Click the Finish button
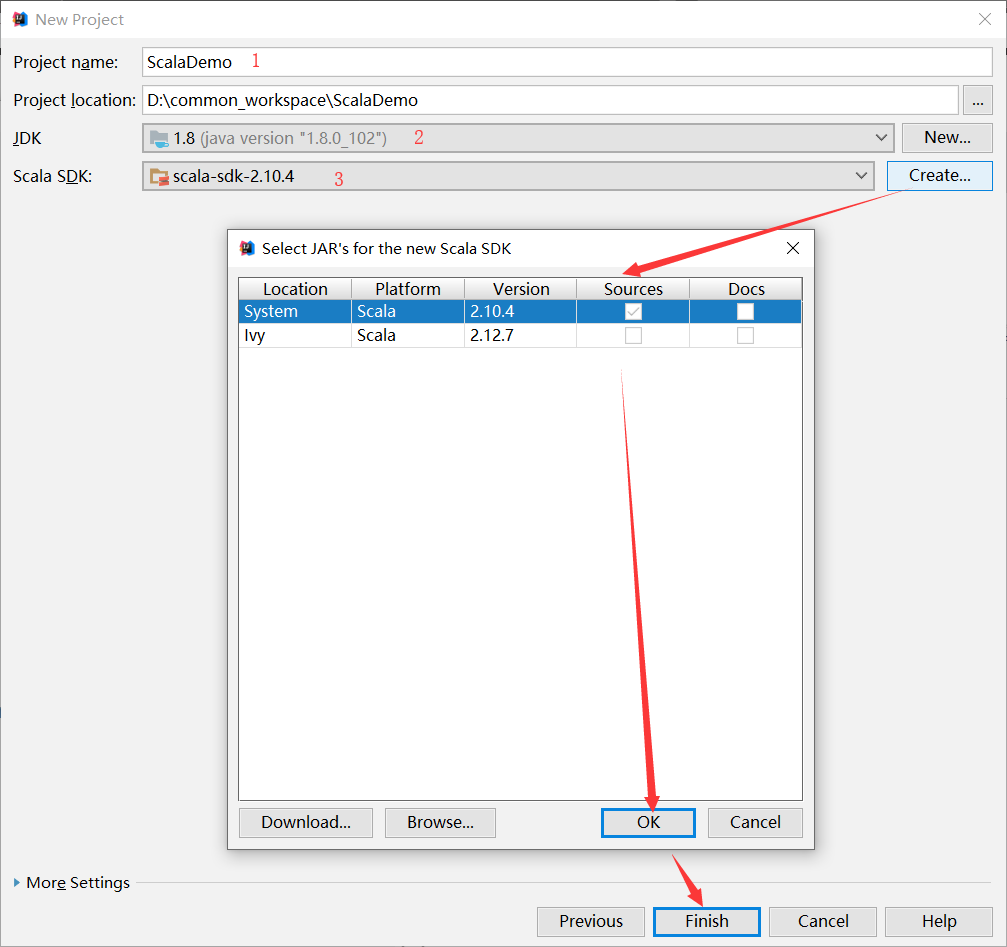The height and width of the screenshot is (947, 1007). 706,921
